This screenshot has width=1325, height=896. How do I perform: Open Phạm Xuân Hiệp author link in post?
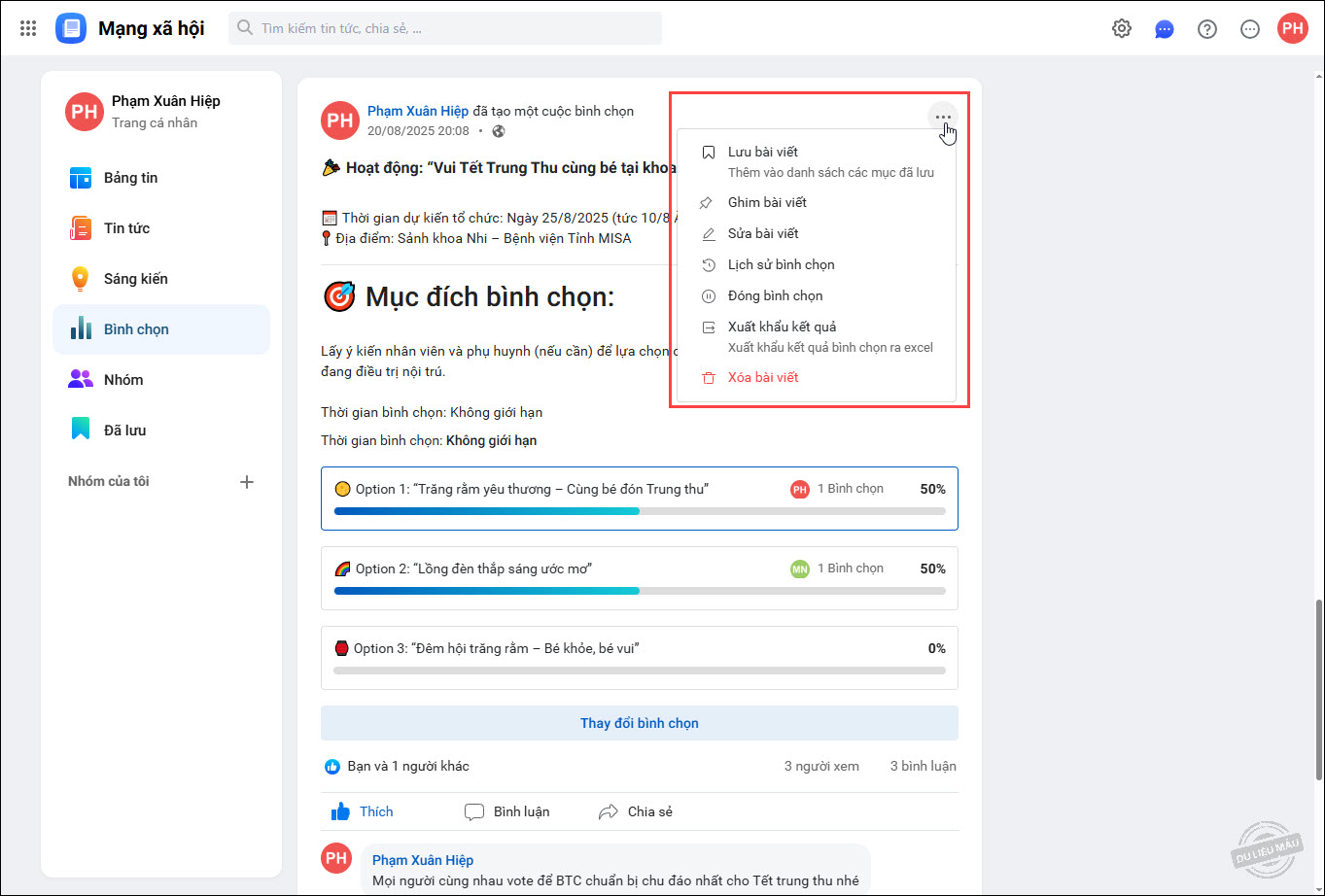pyautogui.click(x=418, y=111)
